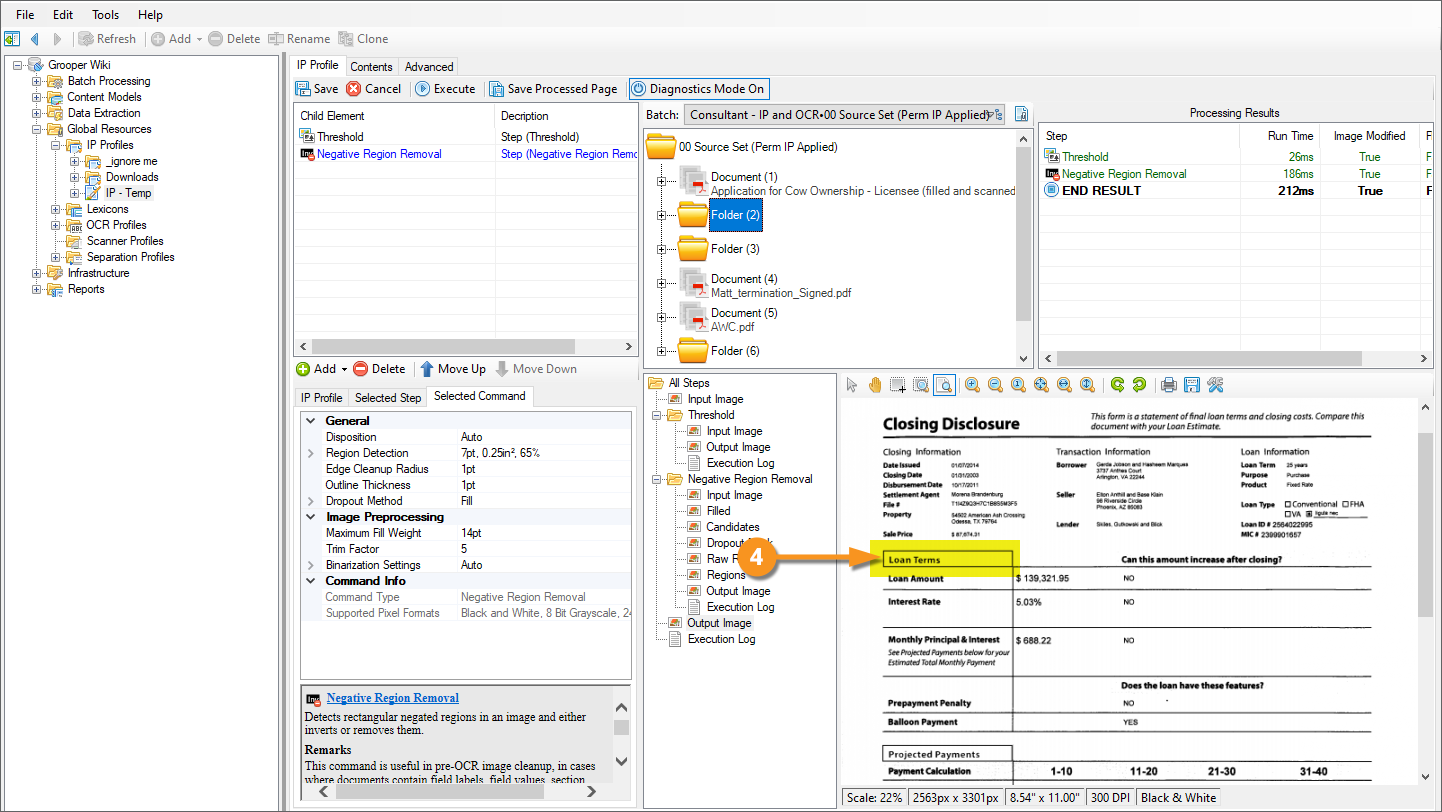This screenshot has width=1442, height=812.
Task: Click the fit-to-width zoom icon
Action: 1064,385
